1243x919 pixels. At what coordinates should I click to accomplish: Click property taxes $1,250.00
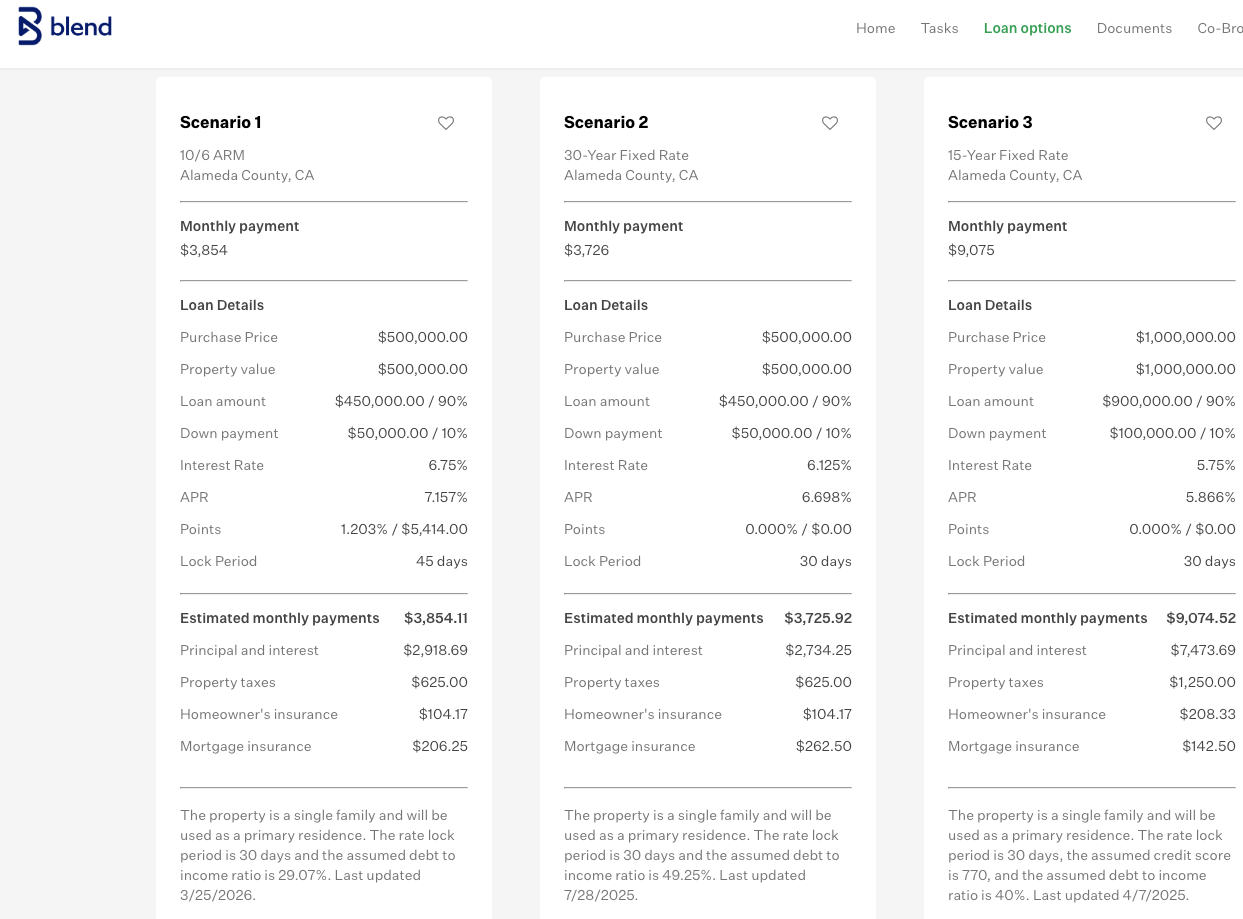coord(1203,682)
